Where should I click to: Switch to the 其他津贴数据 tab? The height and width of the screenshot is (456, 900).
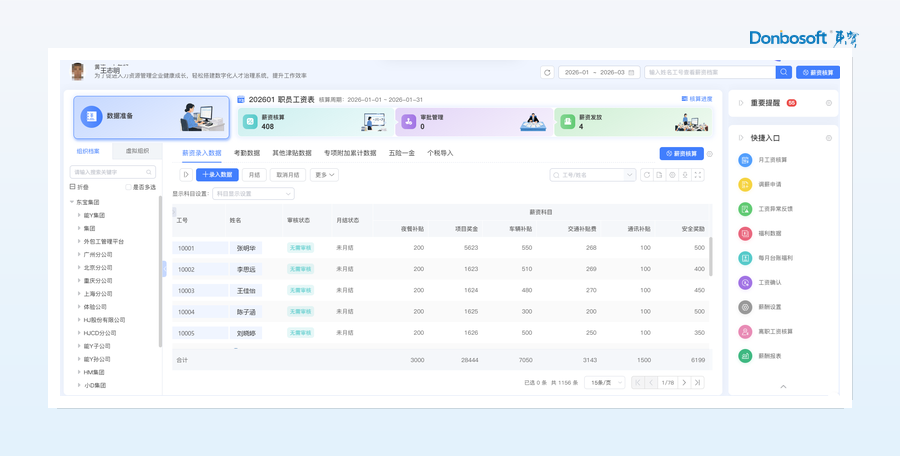click(x=292, y=153)
